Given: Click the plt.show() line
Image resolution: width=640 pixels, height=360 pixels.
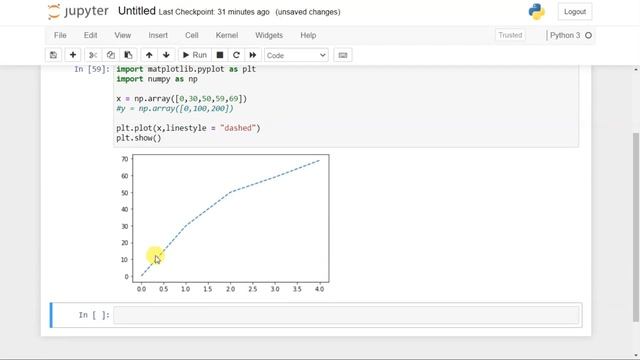Looking at the screenshot, I should 139,138.
